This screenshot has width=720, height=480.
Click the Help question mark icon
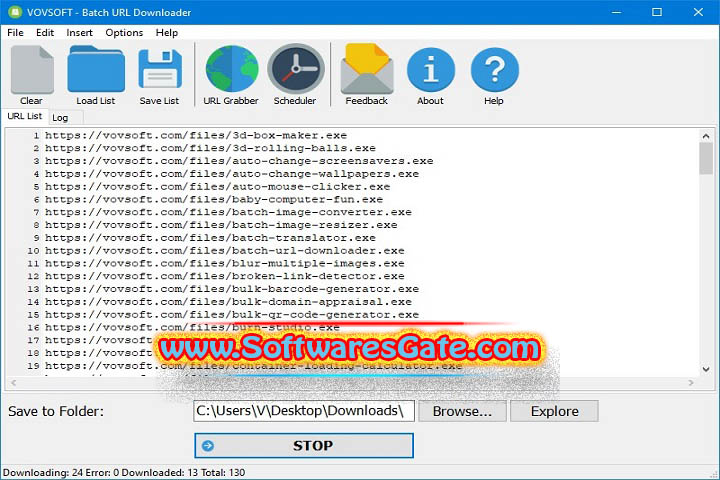495,70
